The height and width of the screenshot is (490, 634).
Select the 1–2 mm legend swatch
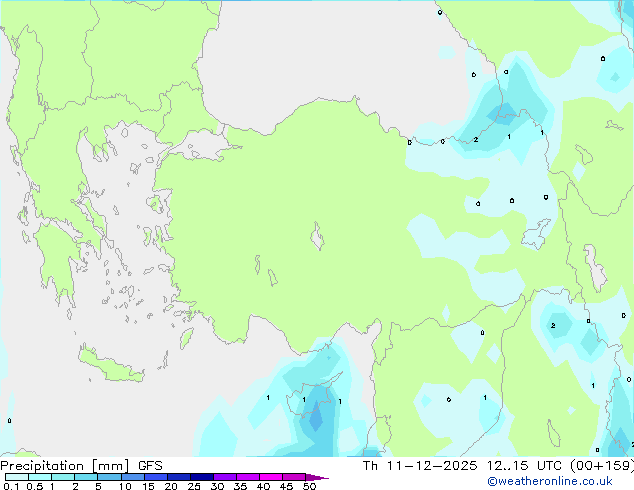[x=63, y=477]
